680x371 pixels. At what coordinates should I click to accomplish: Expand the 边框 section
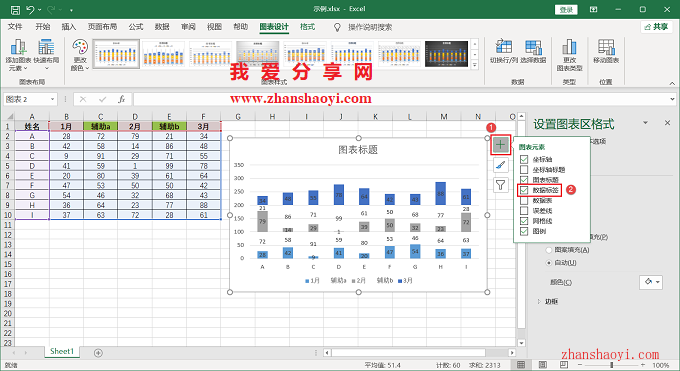coord(539,302)
